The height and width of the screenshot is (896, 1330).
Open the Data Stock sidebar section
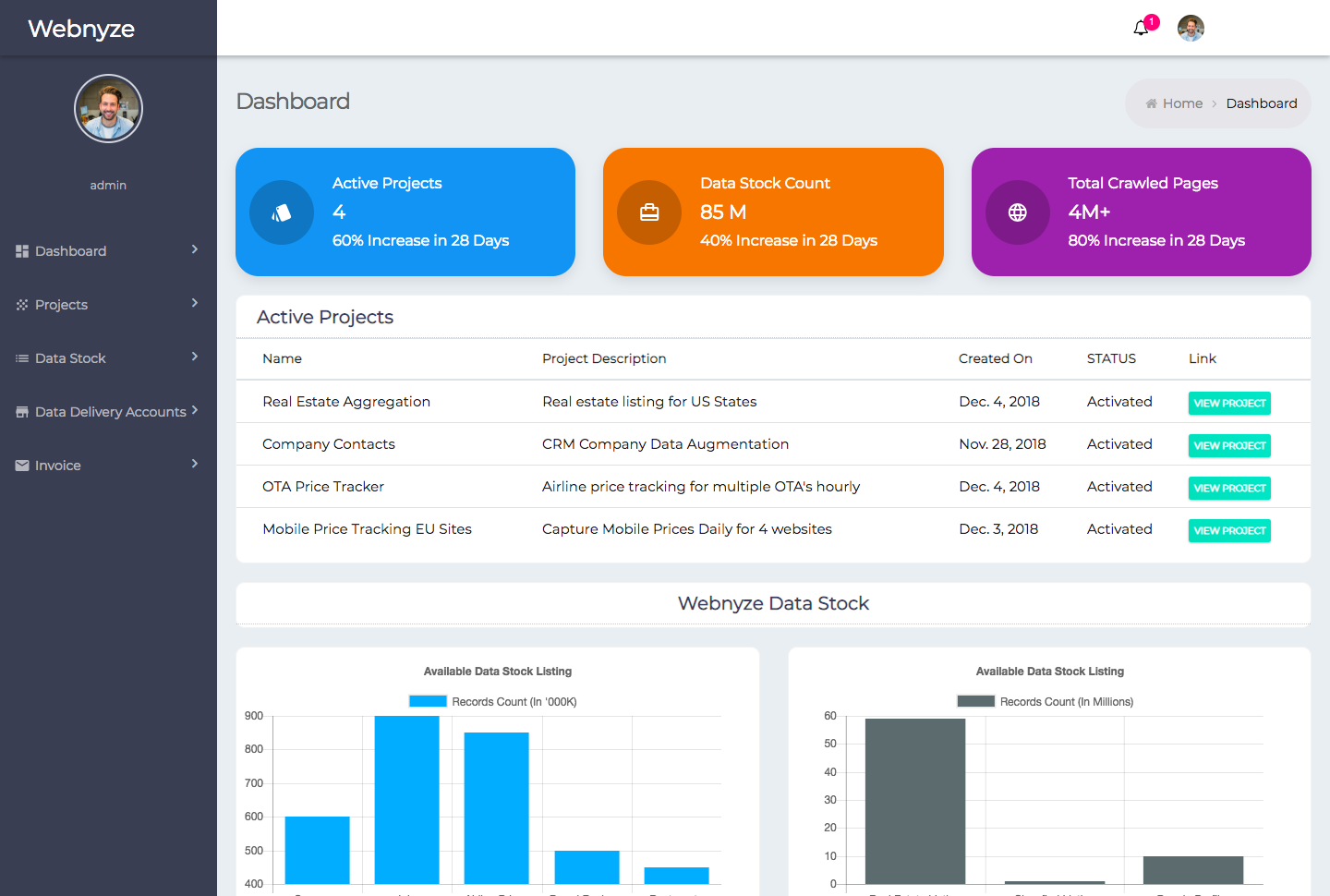pos(72,357)
